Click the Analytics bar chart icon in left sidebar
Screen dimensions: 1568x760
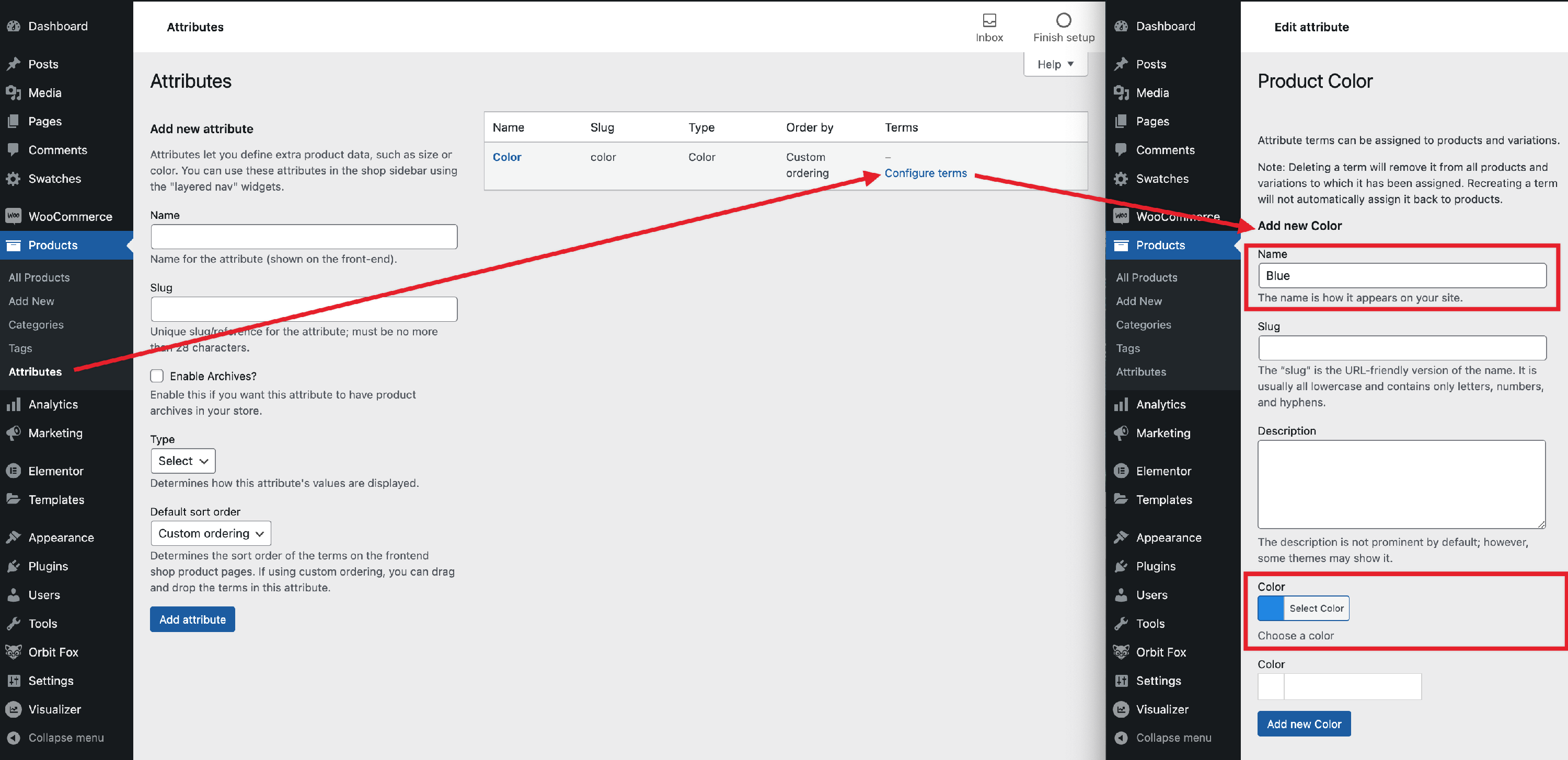(14, 405)
